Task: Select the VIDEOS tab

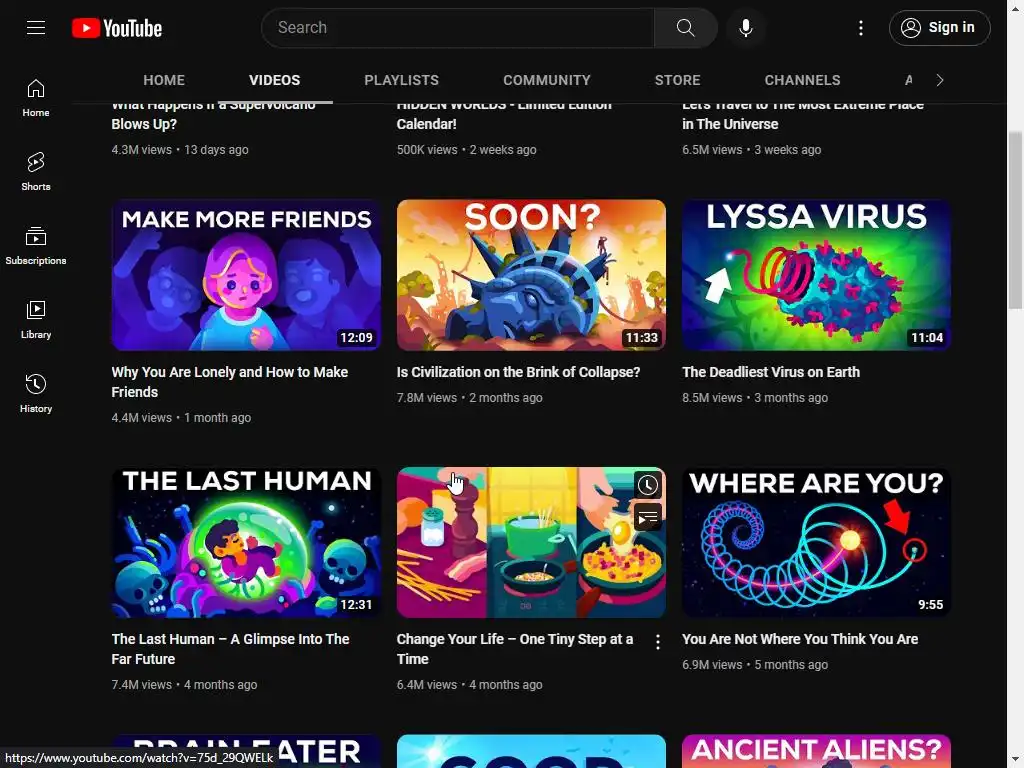Action: click(x=274, y=80)
